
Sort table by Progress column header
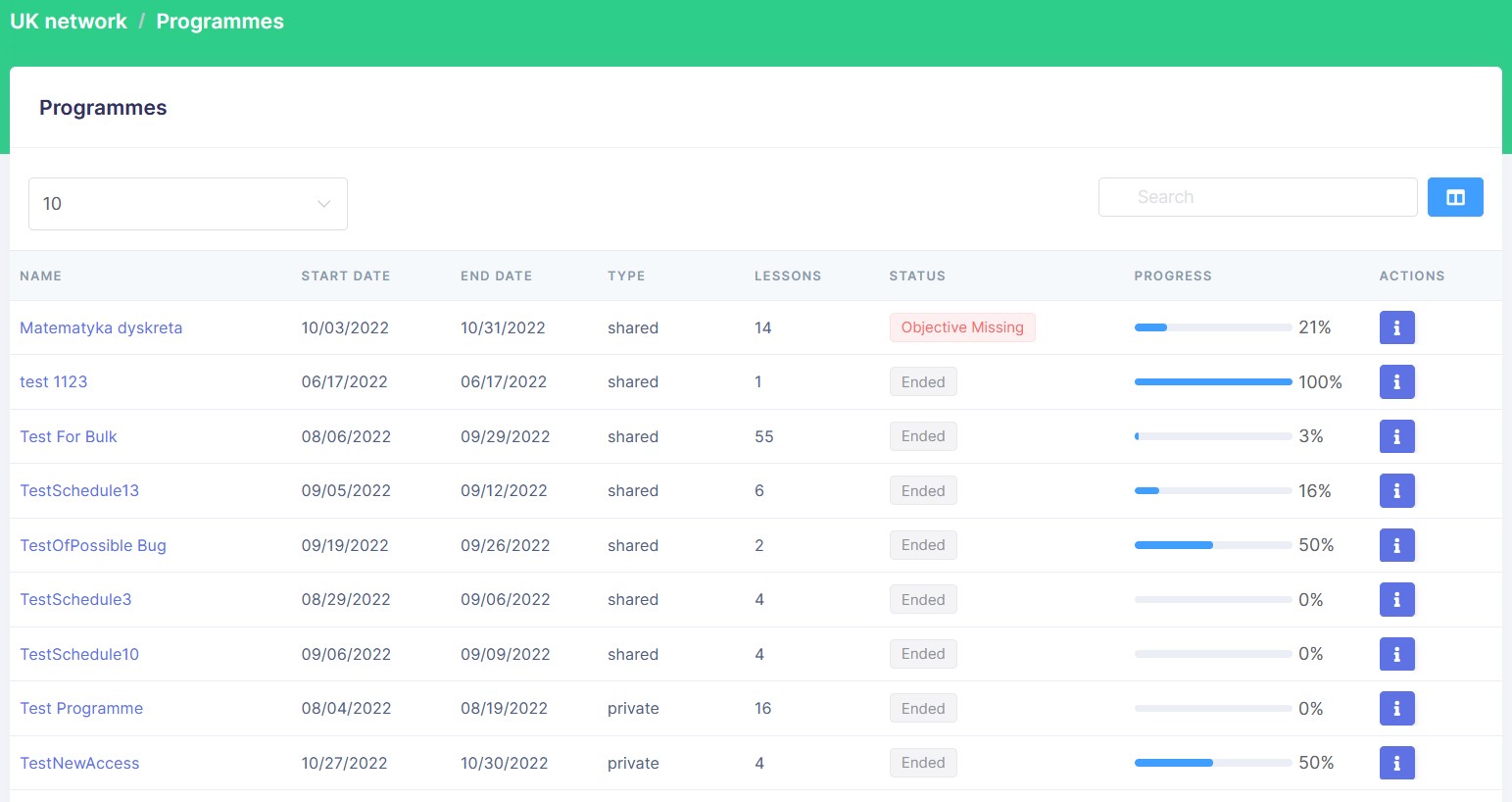point(1172,276)
